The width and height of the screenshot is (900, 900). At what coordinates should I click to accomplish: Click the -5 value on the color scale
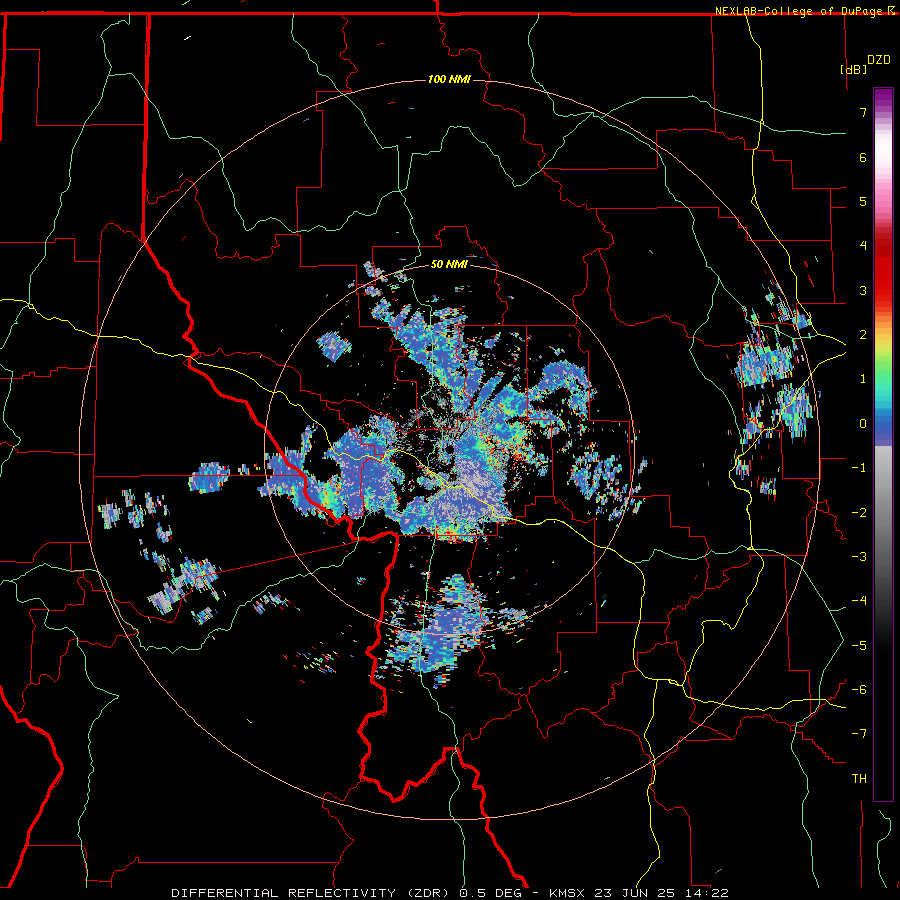pos(859,646)
